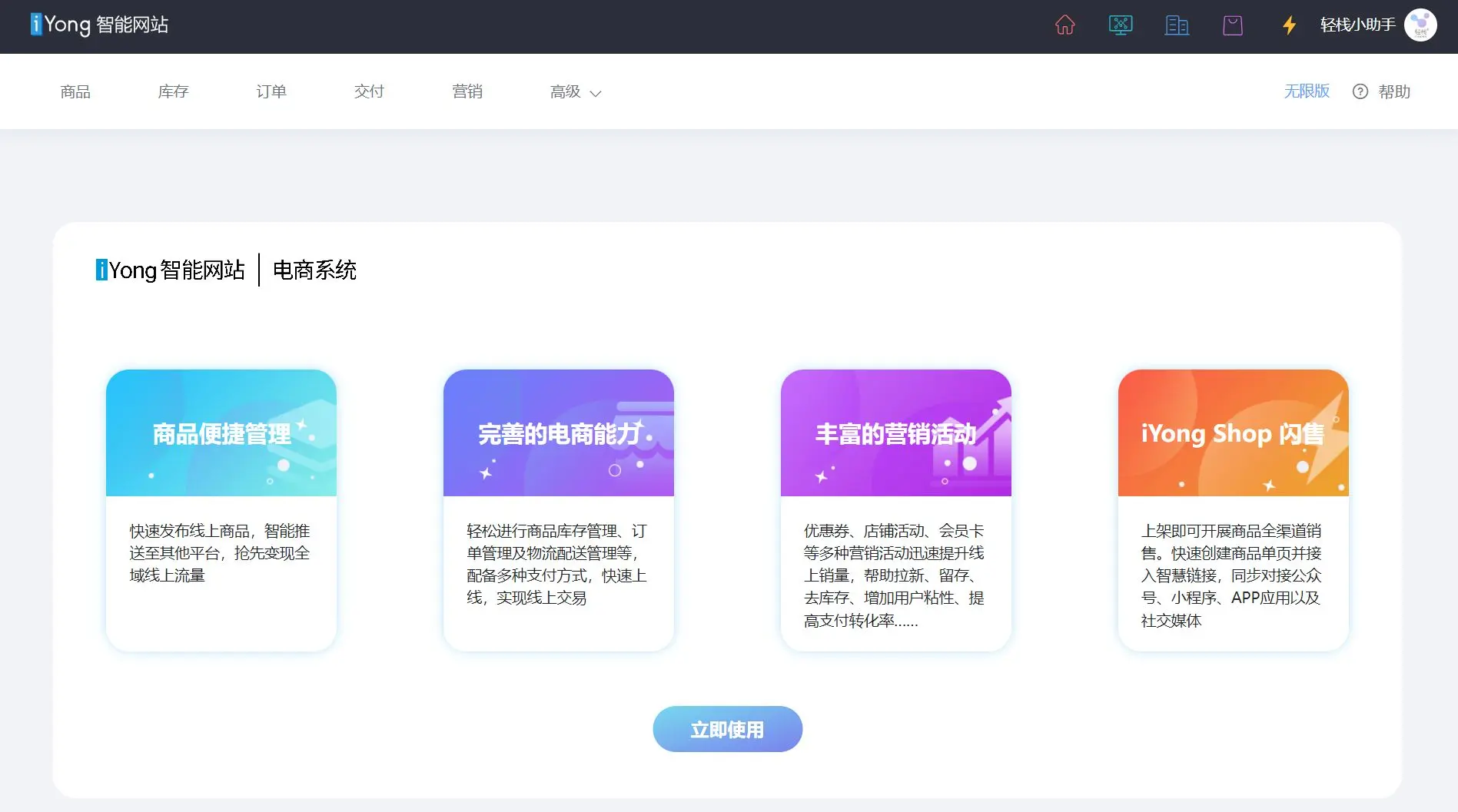Click description starting 快速发布线上商品
The image size is (1458, 812).
(220, 553)
